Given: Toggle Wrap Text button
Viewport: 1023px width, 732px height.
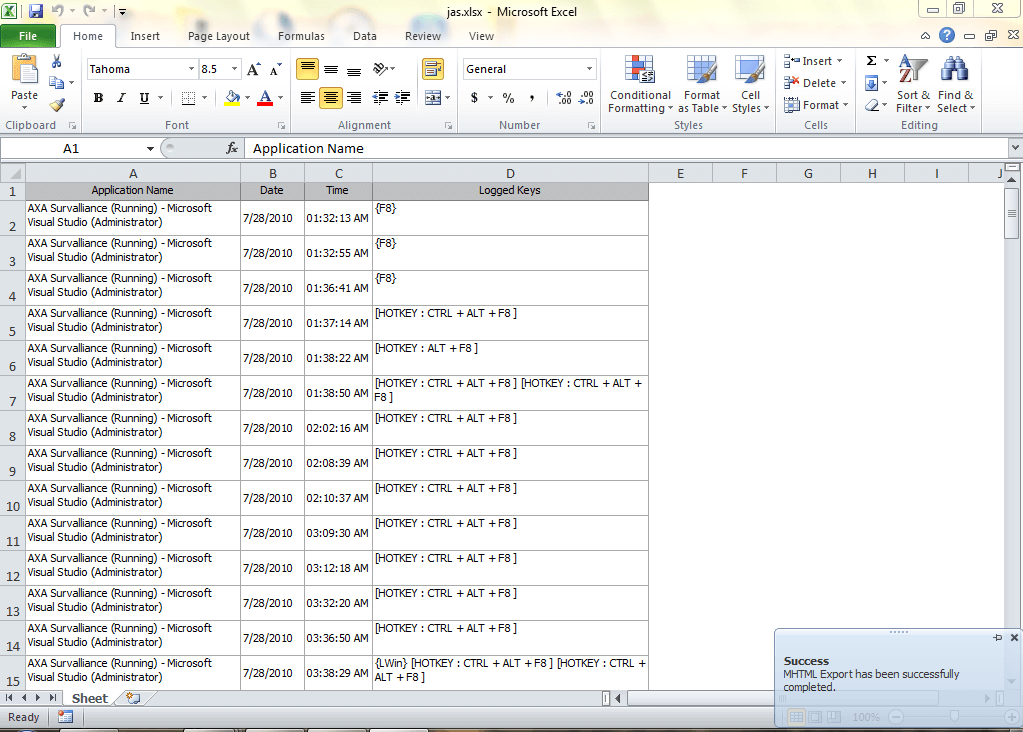Looking at the screenshot, I should pyautogui.click(x=432, y=69).
